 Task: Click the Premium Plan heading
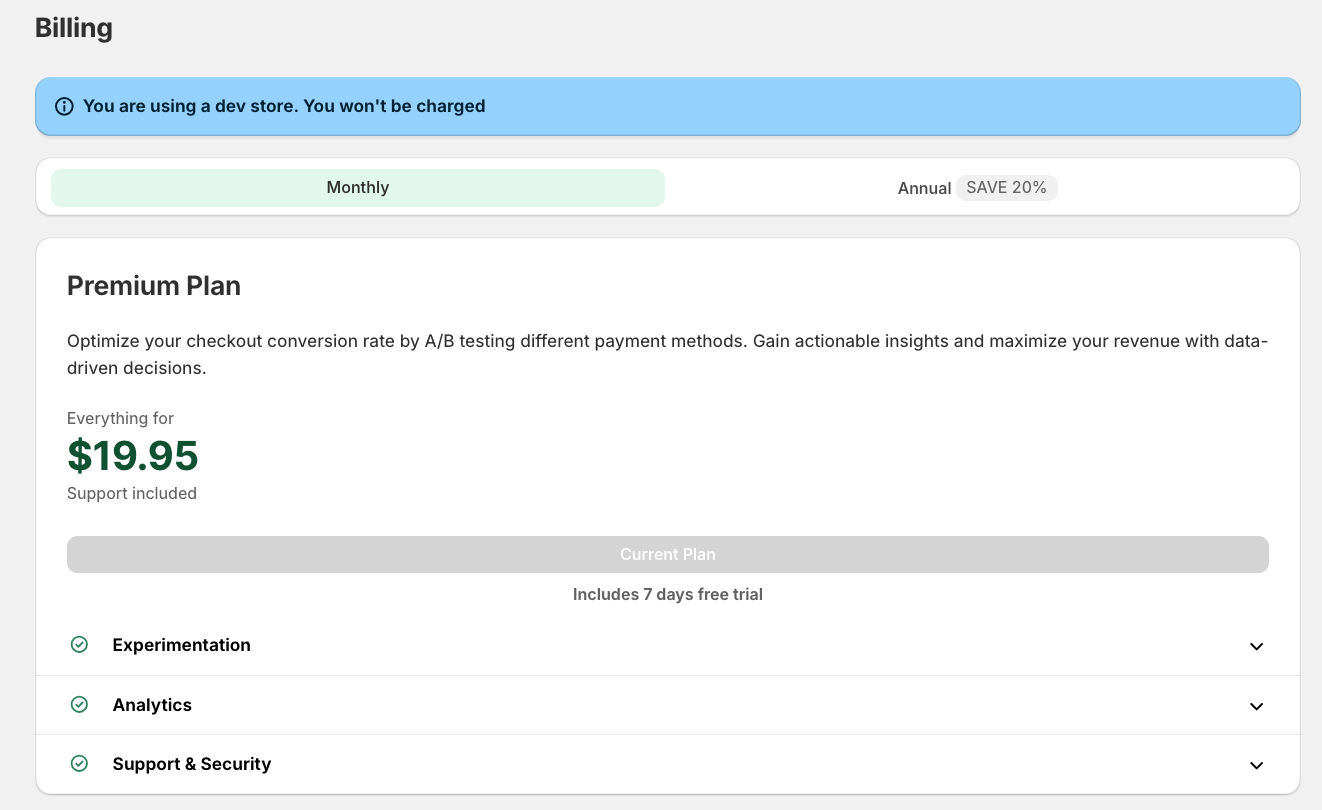(x=154, y=286)
